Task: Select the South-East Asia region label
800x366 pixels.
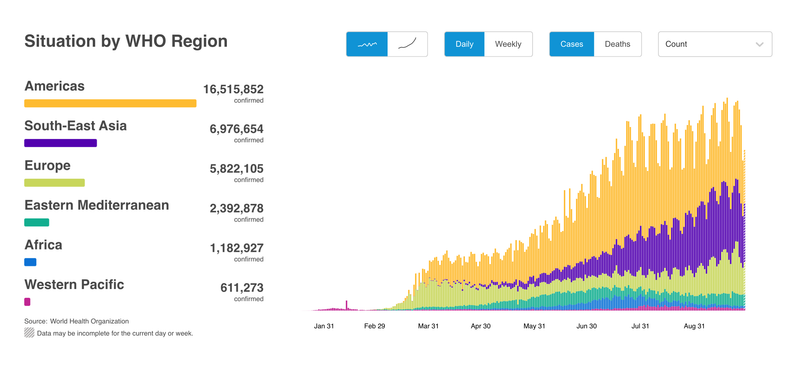Action: click(76, 126)
